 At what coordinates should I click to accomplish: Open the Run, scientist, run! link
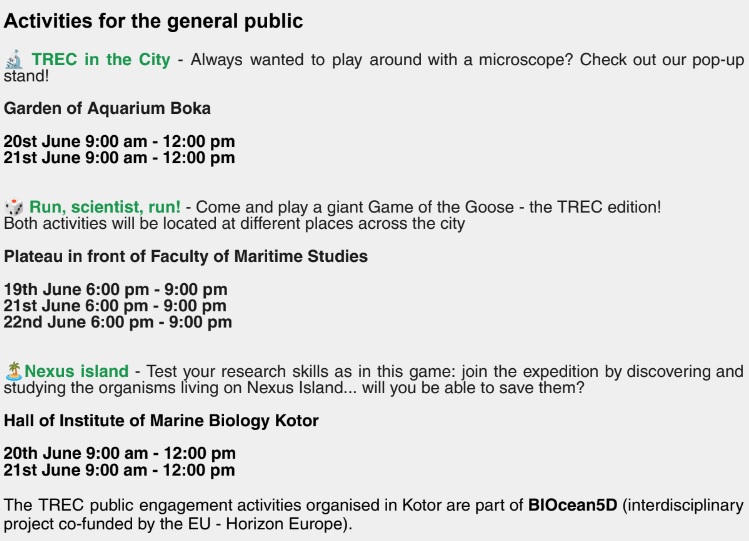click(x=105, y=207)
